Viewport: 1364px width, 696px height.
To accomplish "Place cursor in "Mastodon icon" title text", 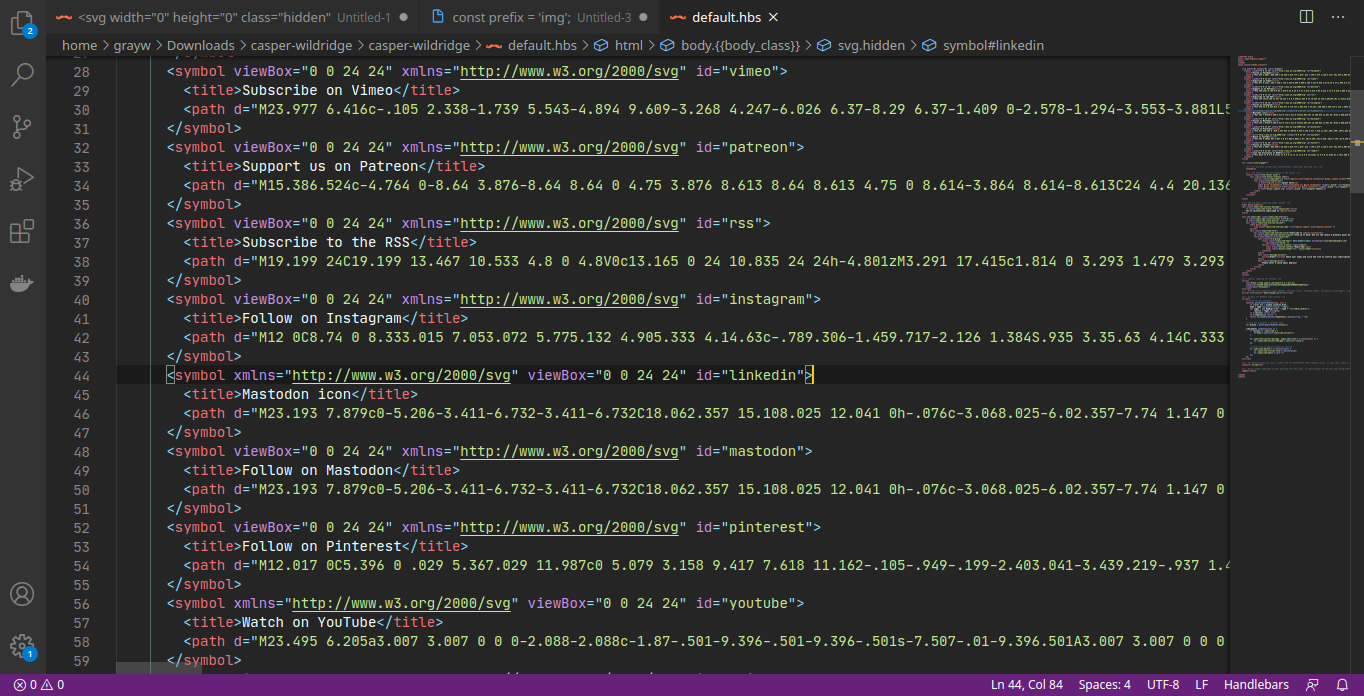I will tap(296, 395).
